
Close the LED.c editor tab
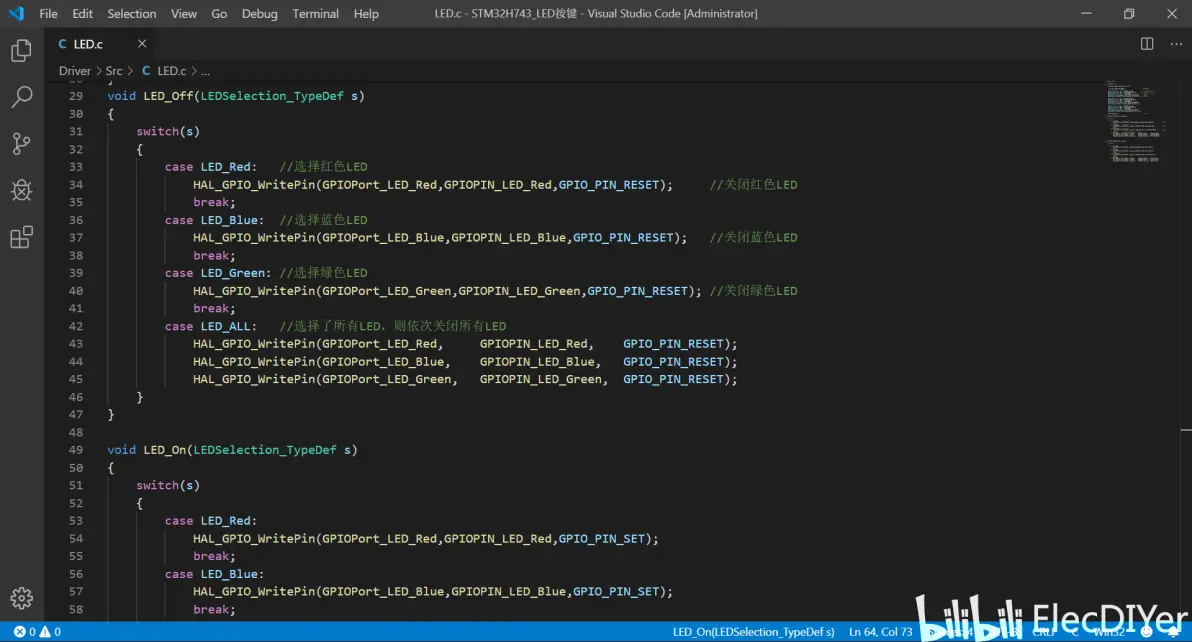(x=142, y=44)
